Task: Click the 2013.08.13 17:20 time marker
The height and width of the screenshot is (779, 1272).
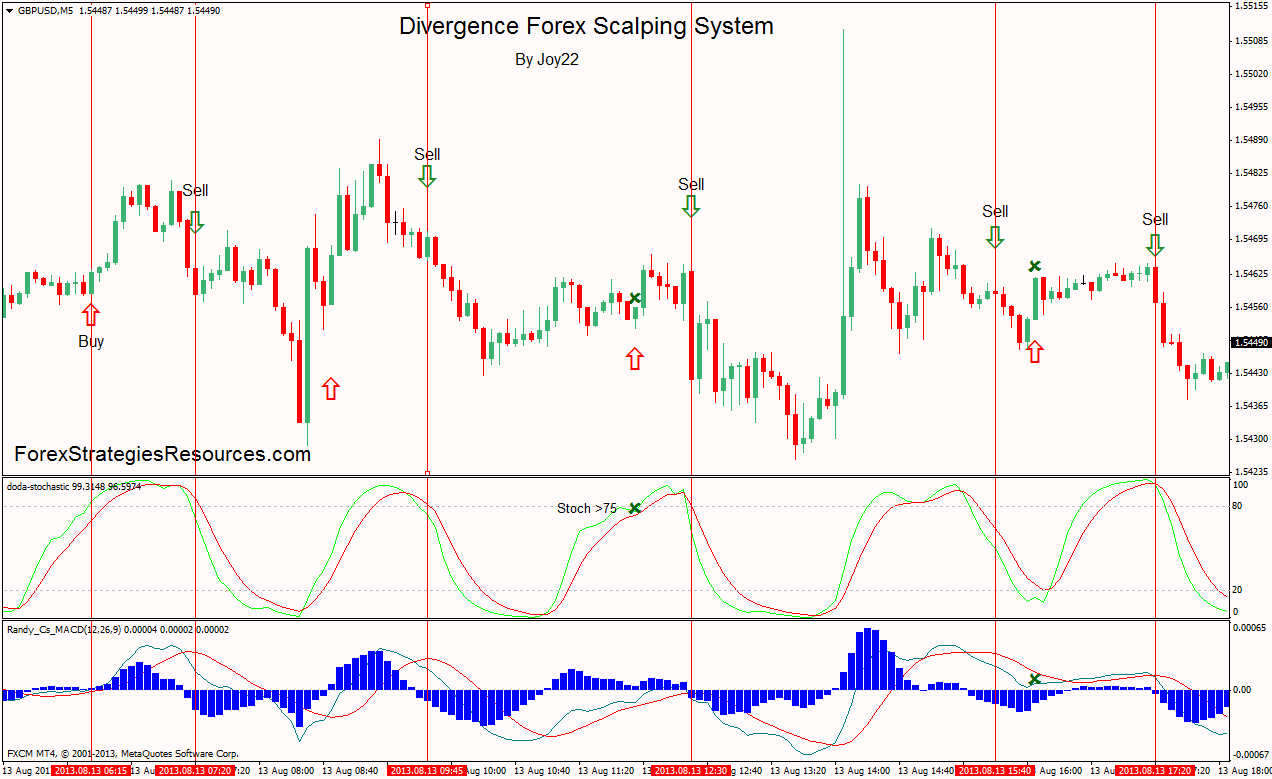Action: pyautogui.click(x=1155, y=771)
